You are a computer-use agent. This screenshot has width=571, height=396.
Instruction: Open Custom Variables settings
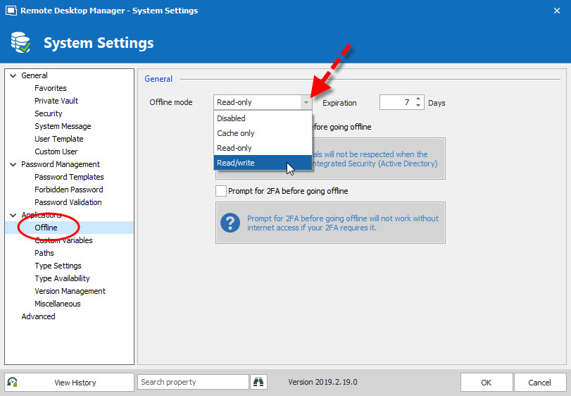coord(64,240)
